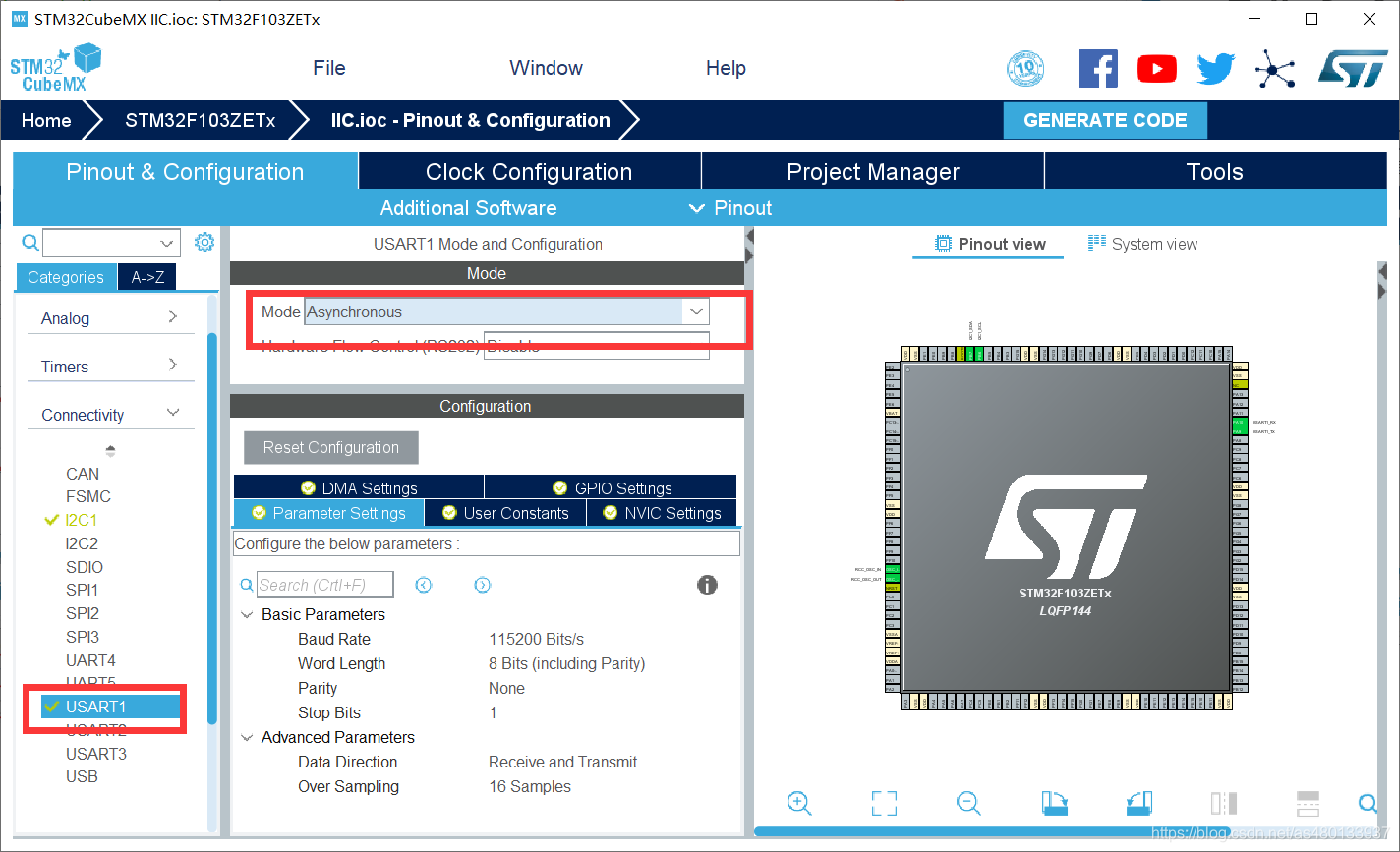Viewport: 1400px width, 852px height.
Task: Click the Baud Rate value 115200 Bits/s
Action: (536, 639)
